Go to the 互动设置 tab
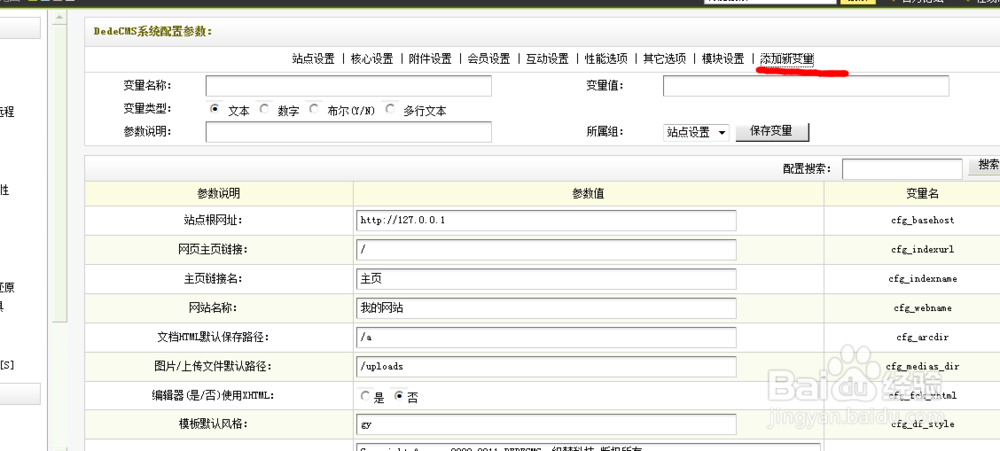The image size is (1000, 451). pos(547,59)
